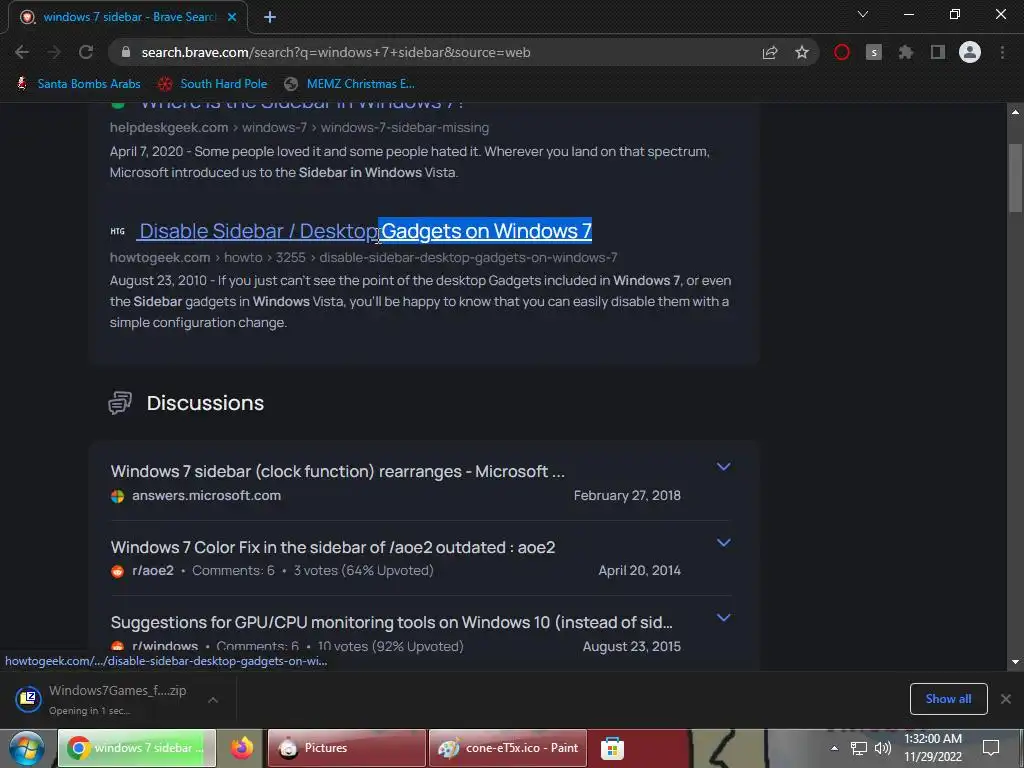Expand the download item options chevron

tap(213, 699)
